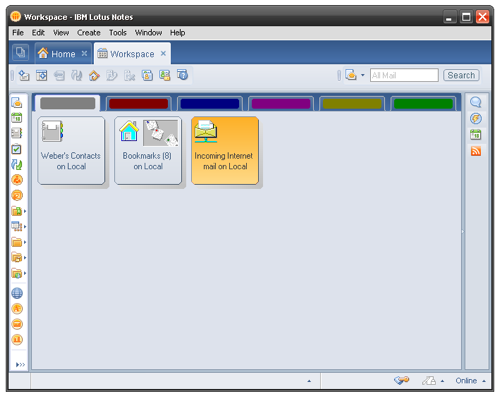
Task: Open the To Do checkmark bookmark icon
Action: point(17,149)
